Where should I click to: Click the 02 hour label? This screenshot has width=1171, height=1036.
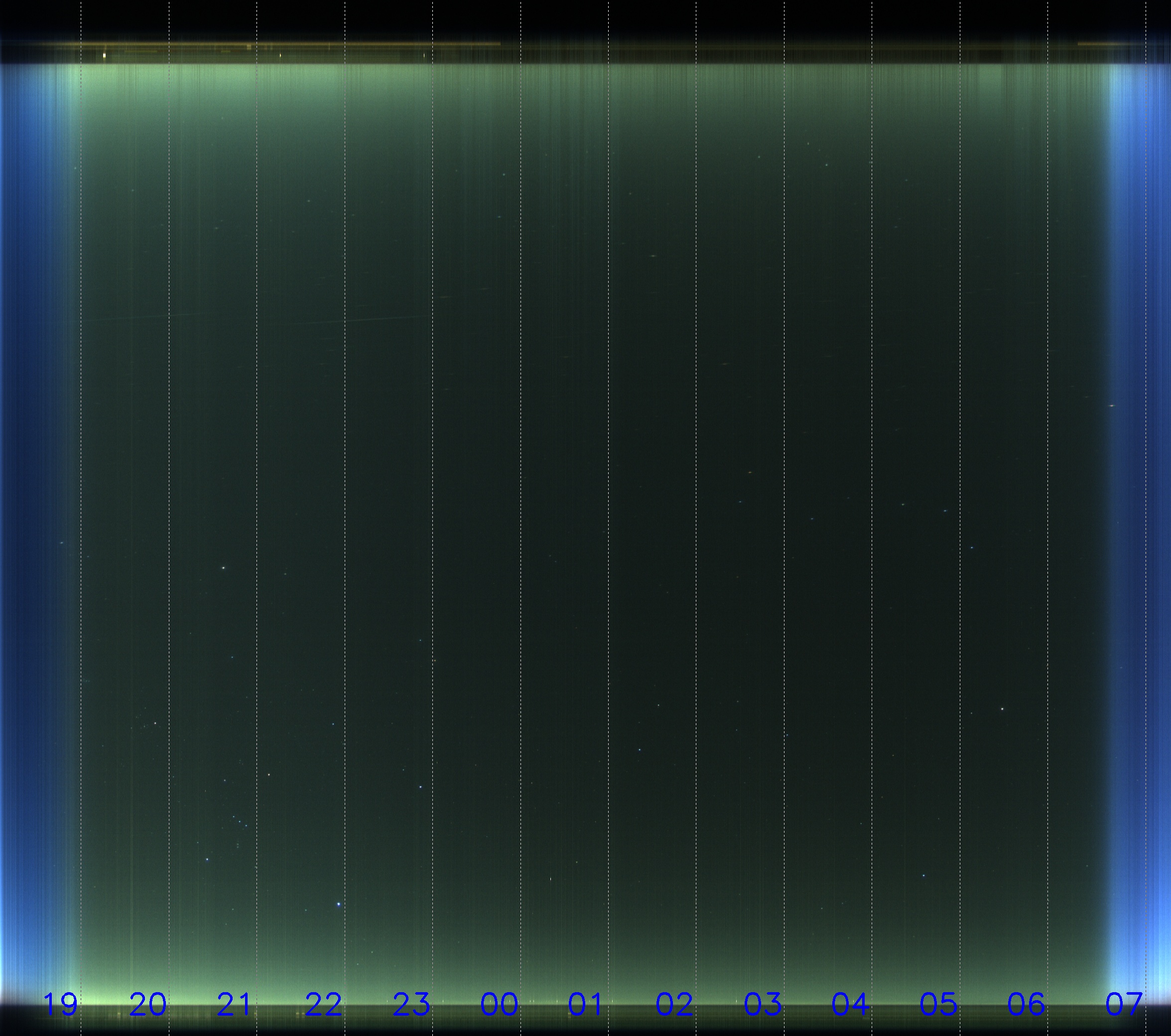pos(674,1005)
